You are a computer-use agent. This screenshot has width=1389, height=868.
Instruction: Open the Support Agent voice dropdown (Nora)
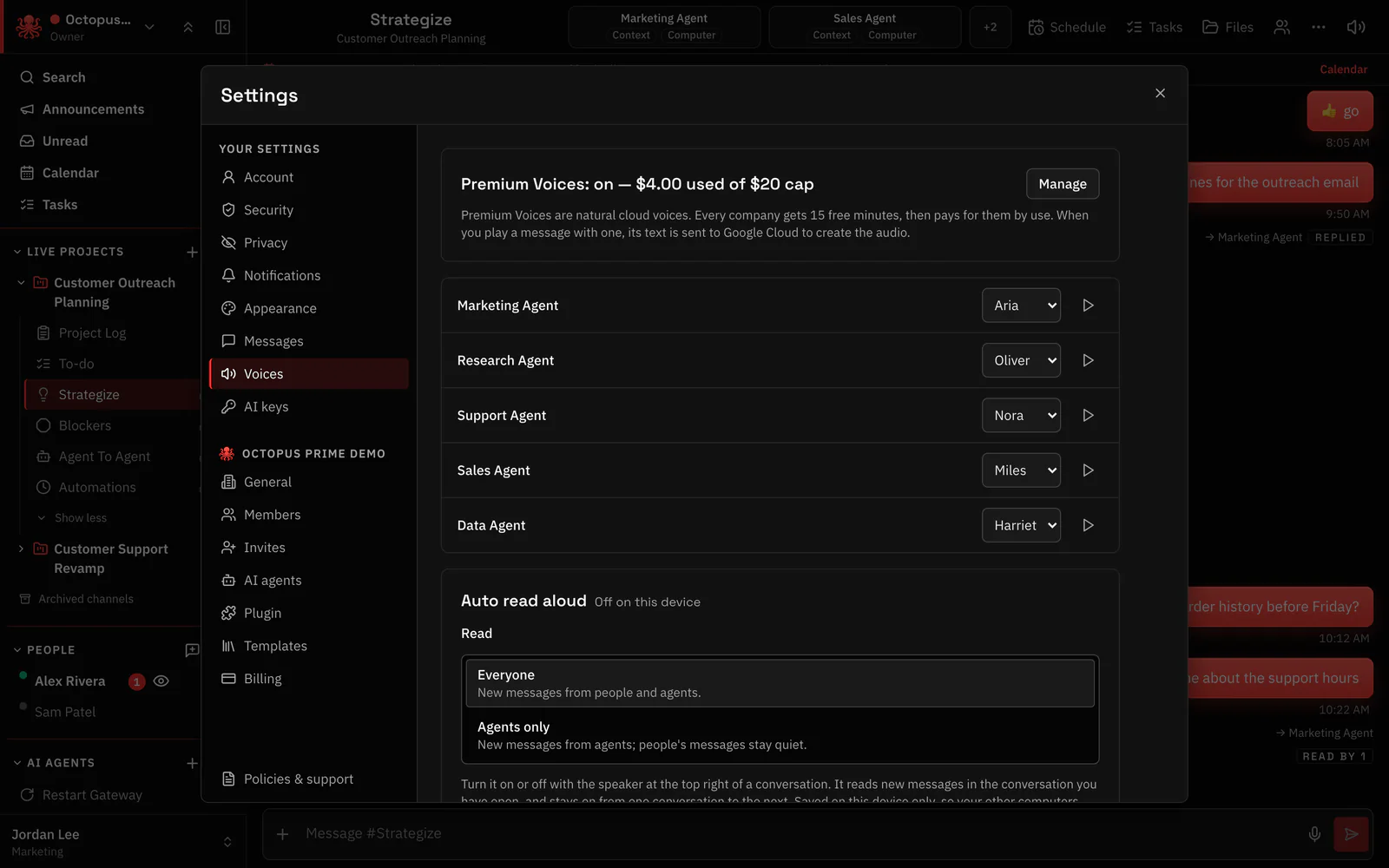tap(1021, 415)
